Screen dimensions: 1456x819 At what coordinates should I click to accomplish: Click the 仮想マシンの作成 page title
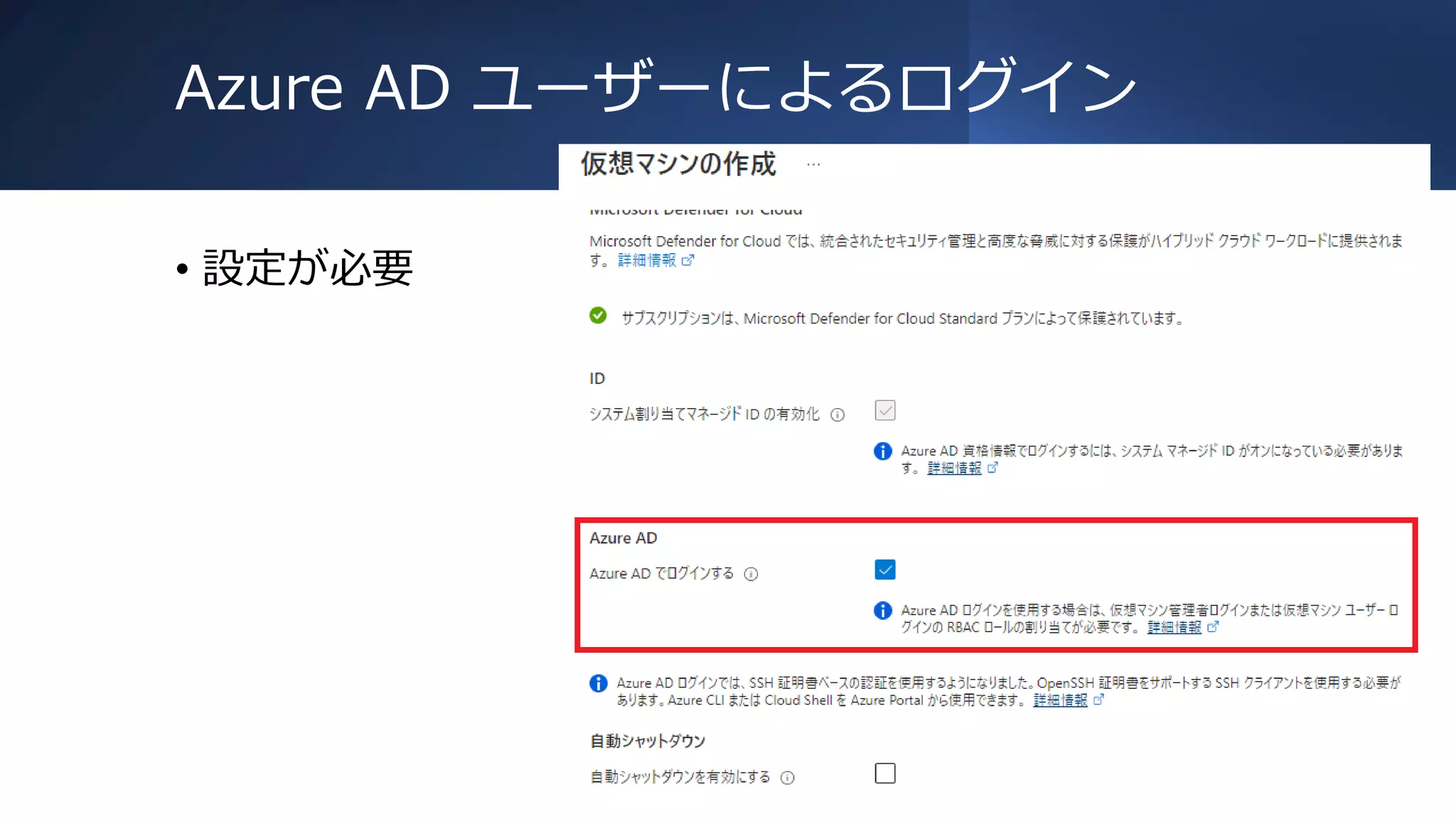(x=678, y=164)
